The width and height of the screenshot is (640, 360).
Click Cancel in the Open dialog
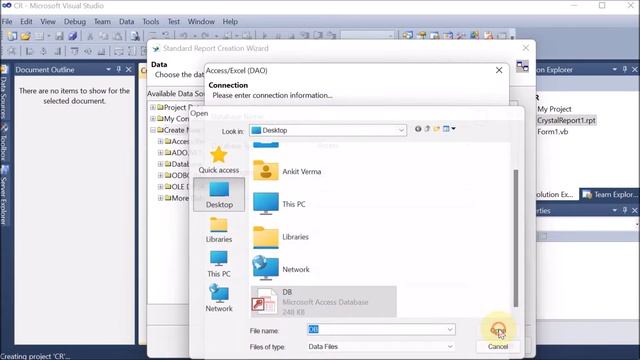498,347
